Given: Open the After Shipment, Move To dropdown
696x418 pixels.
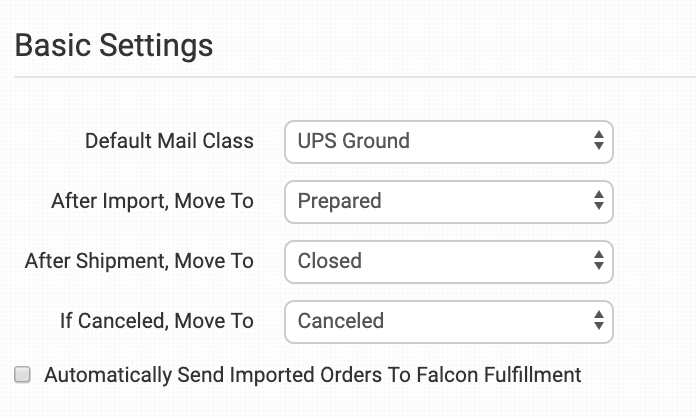Looking at the screenshot, I should (448, 261).
